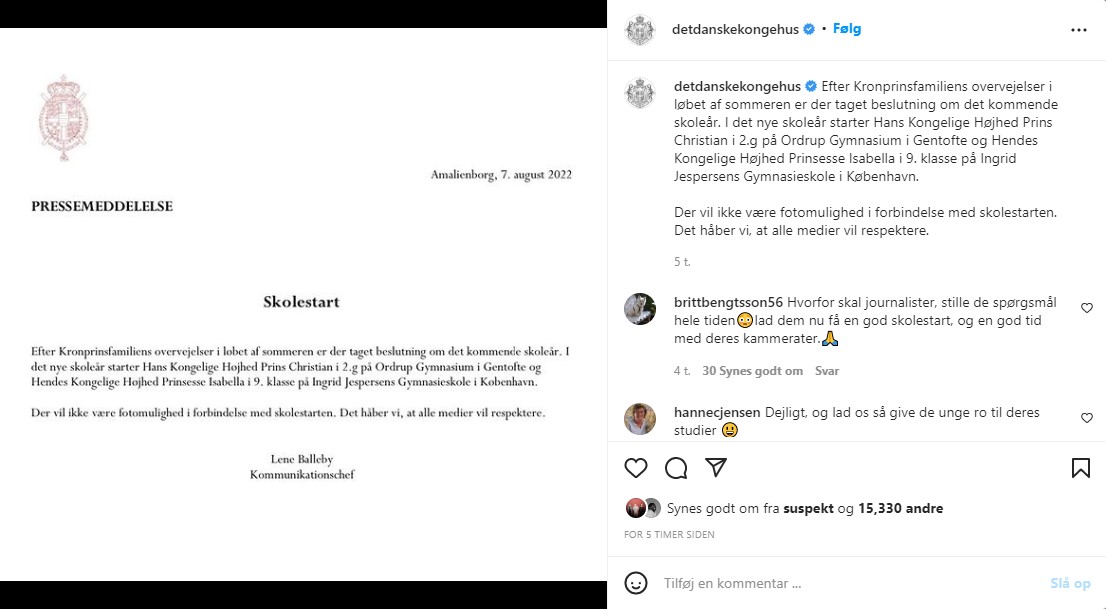Follow the account via Følg
The width and height of the screenshot is (1106, 609).
click(846, 28)
